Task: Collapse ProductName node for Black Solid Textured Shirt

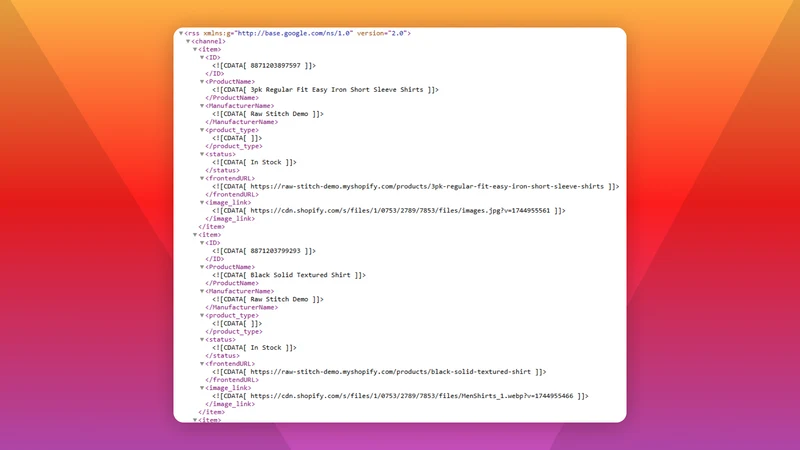Action: [x=202, y=267]
